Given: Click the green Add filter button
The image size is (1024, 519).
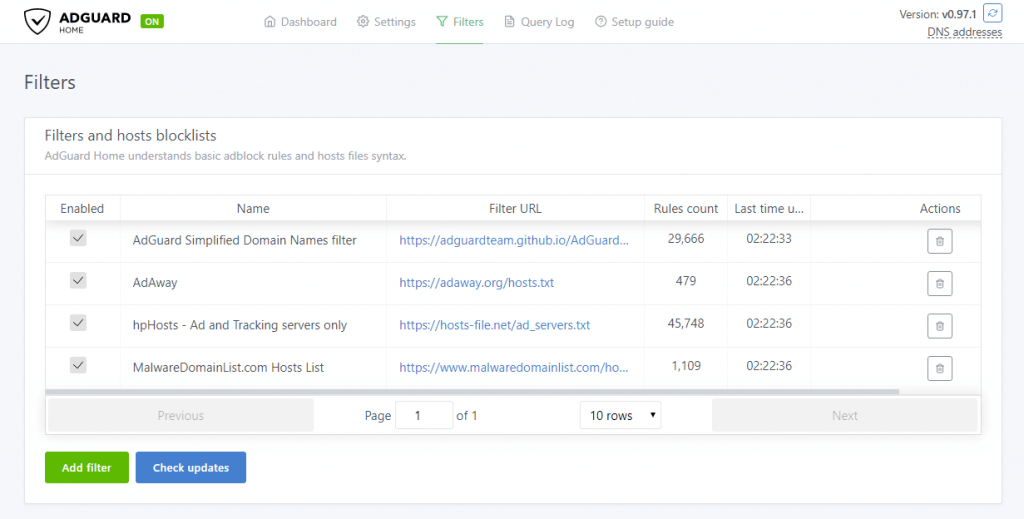Looking at the screenshot, I should pyautogui.click(x=87, y=467).
